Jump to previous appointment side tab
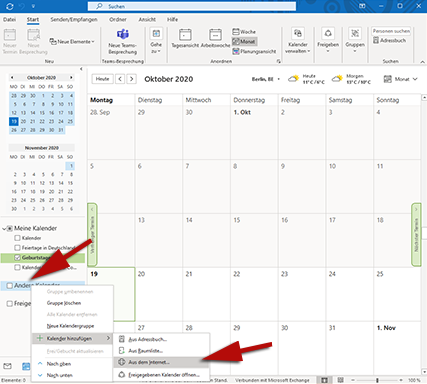This screenshot has width=427, height=384. (92, 235)
